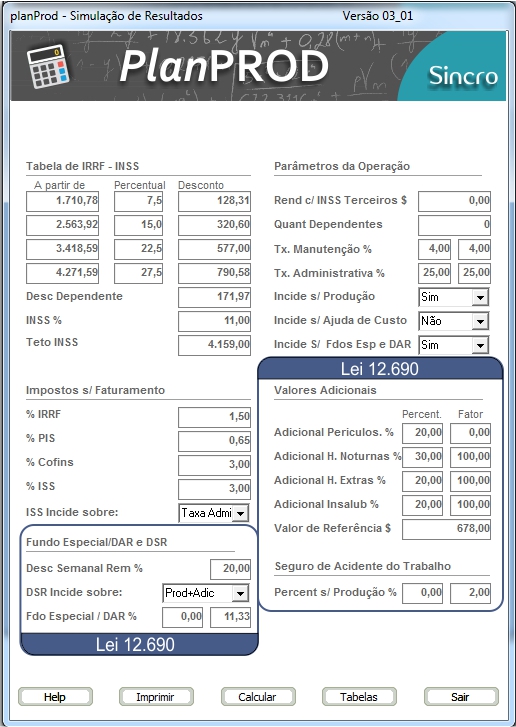The height and width of the screenshot is (727, 516).
Task: Run the Calcular button
Action: coord(258,696)
